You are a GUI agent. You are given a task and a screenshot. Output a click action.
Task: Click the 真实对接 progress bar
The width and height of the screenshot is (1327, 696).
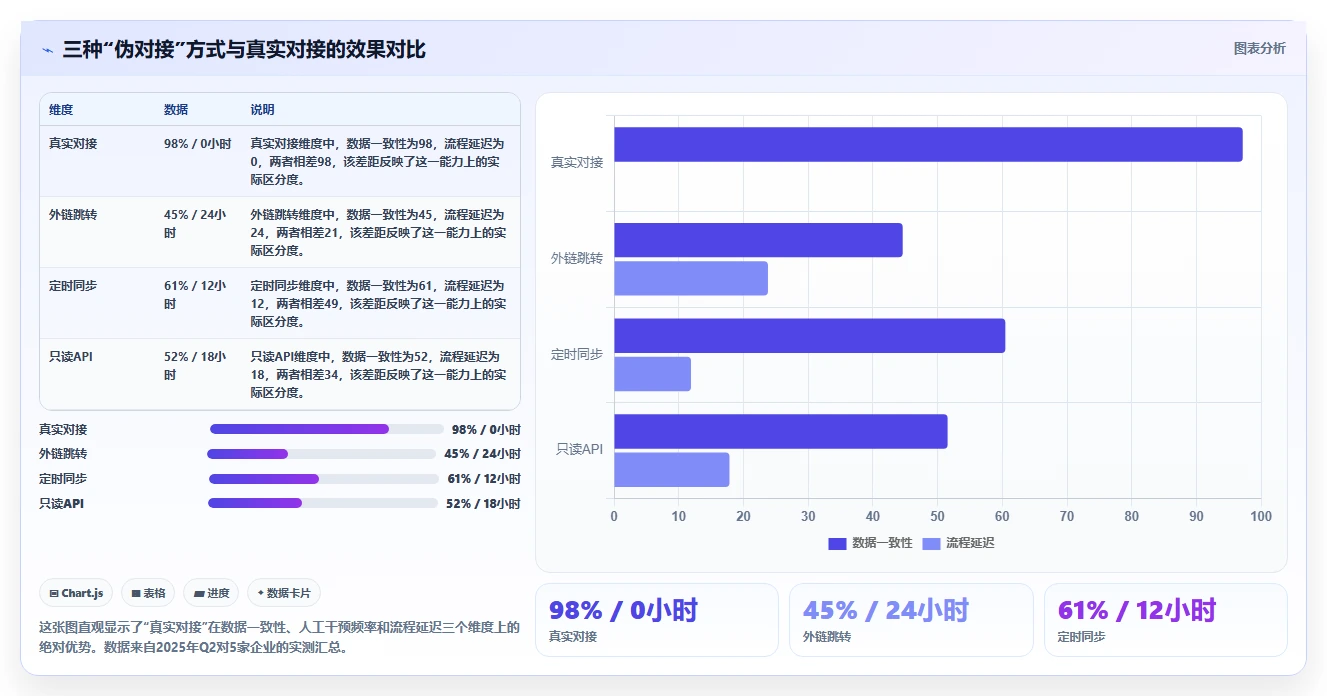click(326, 429)
